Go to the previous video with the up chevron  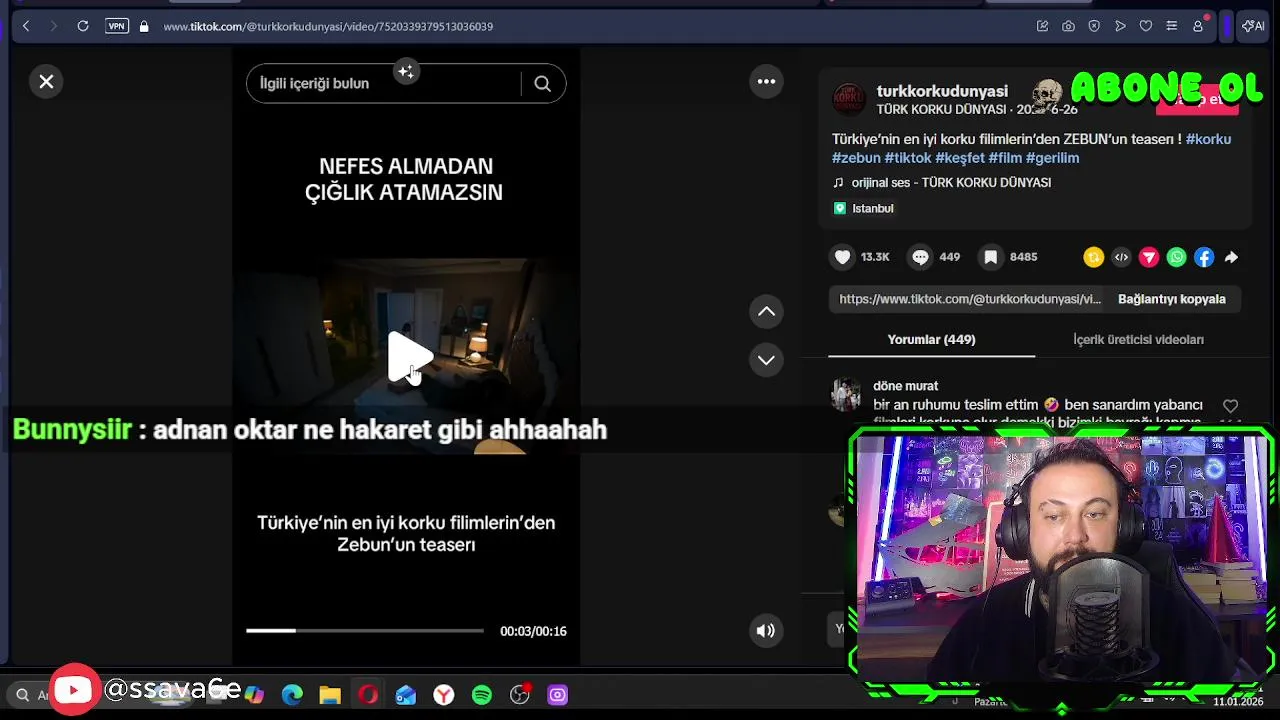pos(767,312)
